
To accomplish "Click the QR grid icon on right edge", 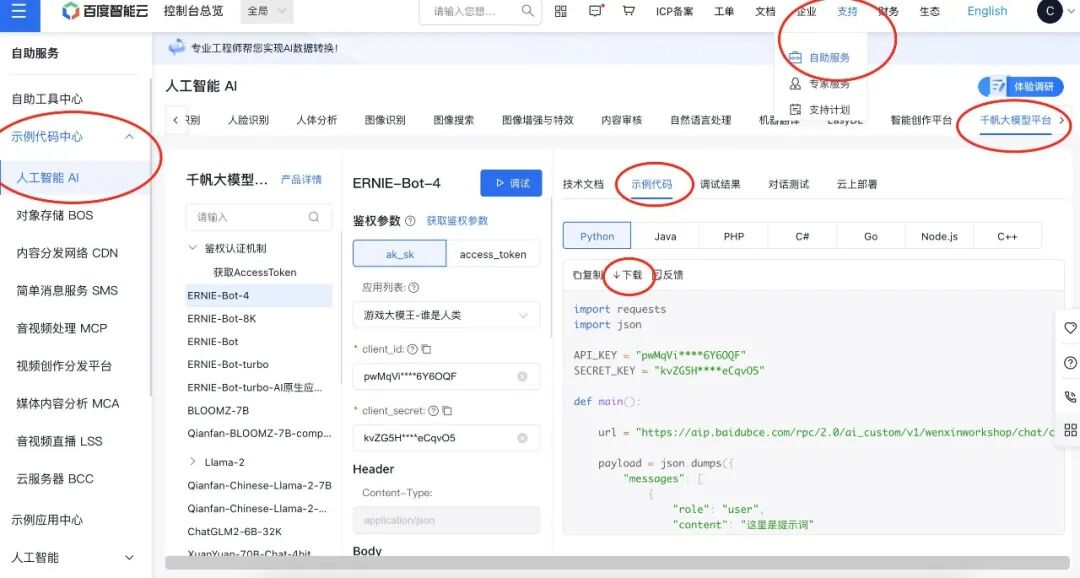I will pos(1070,430).
